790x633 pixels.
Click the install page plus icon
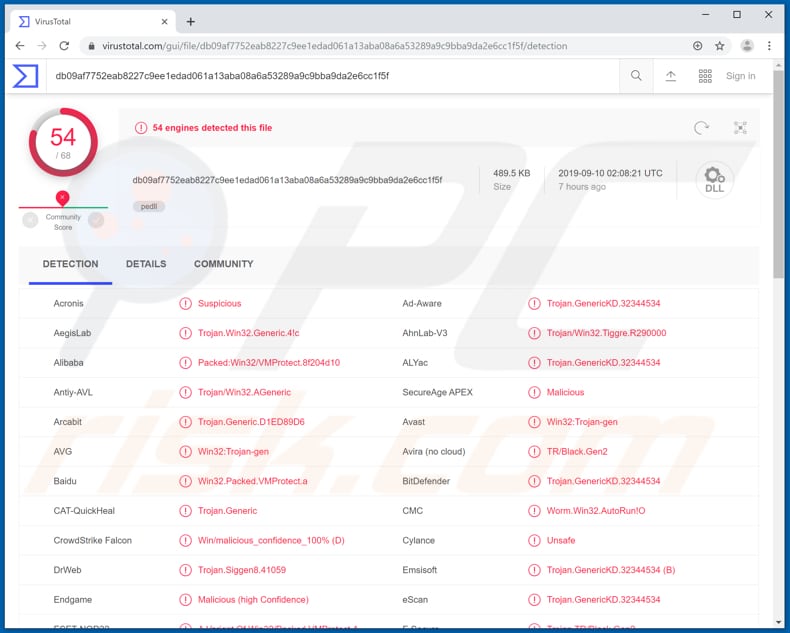pos(697,46)
